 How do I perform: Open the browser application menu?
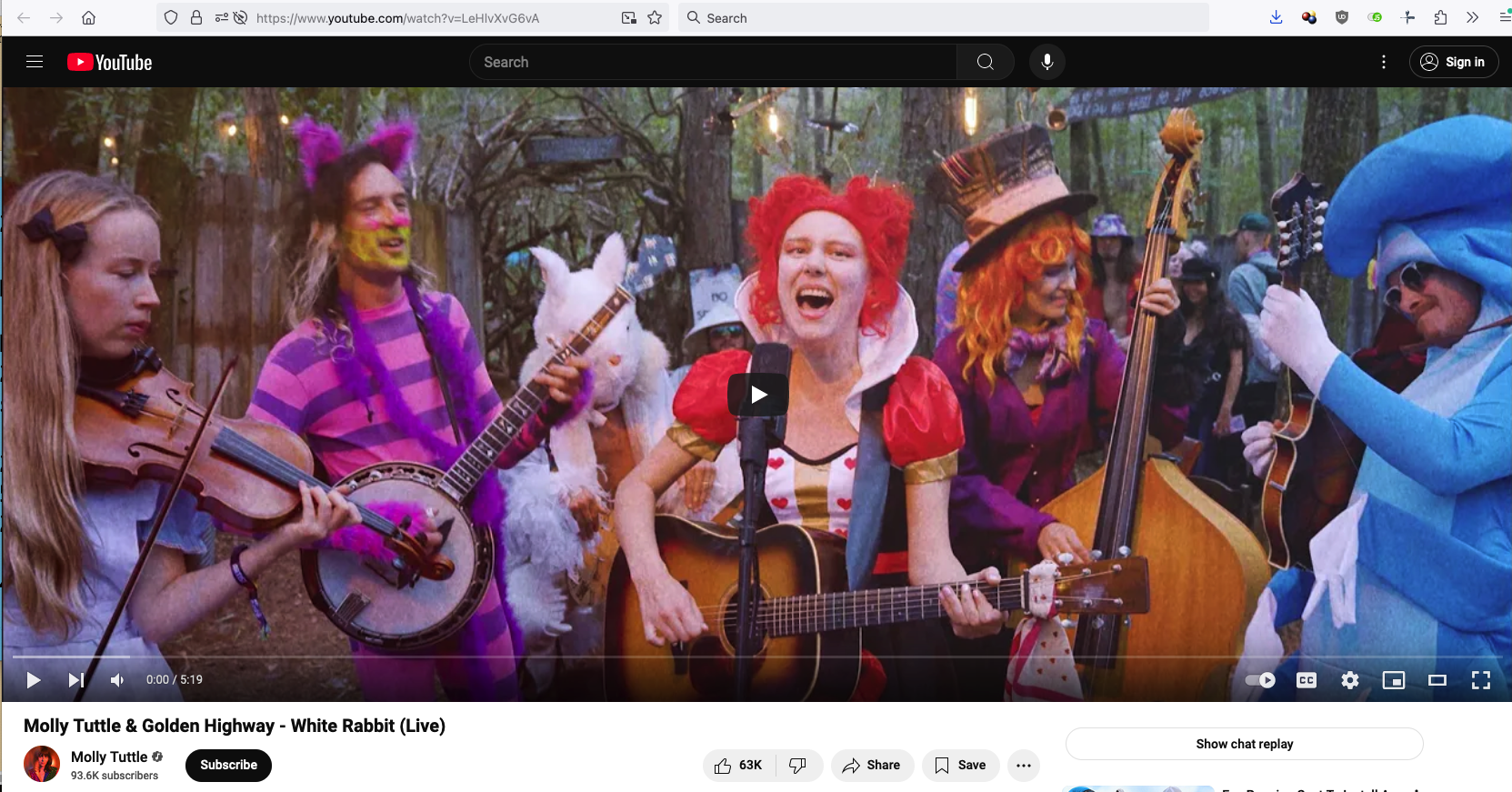tap(1504, 17)
